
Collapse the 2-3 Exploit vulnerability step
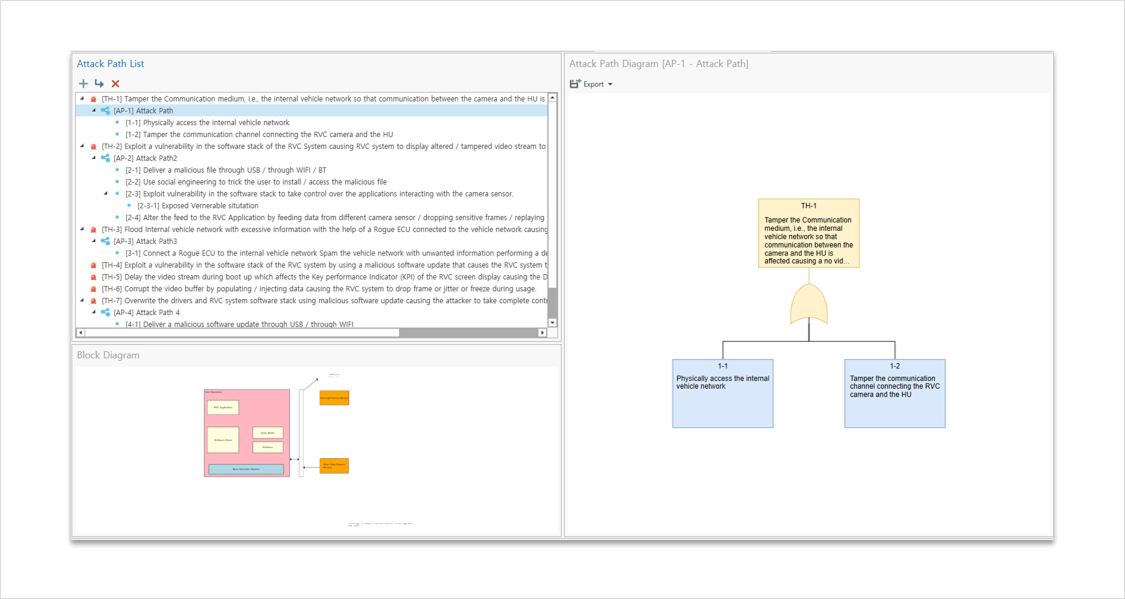(106, 194)
